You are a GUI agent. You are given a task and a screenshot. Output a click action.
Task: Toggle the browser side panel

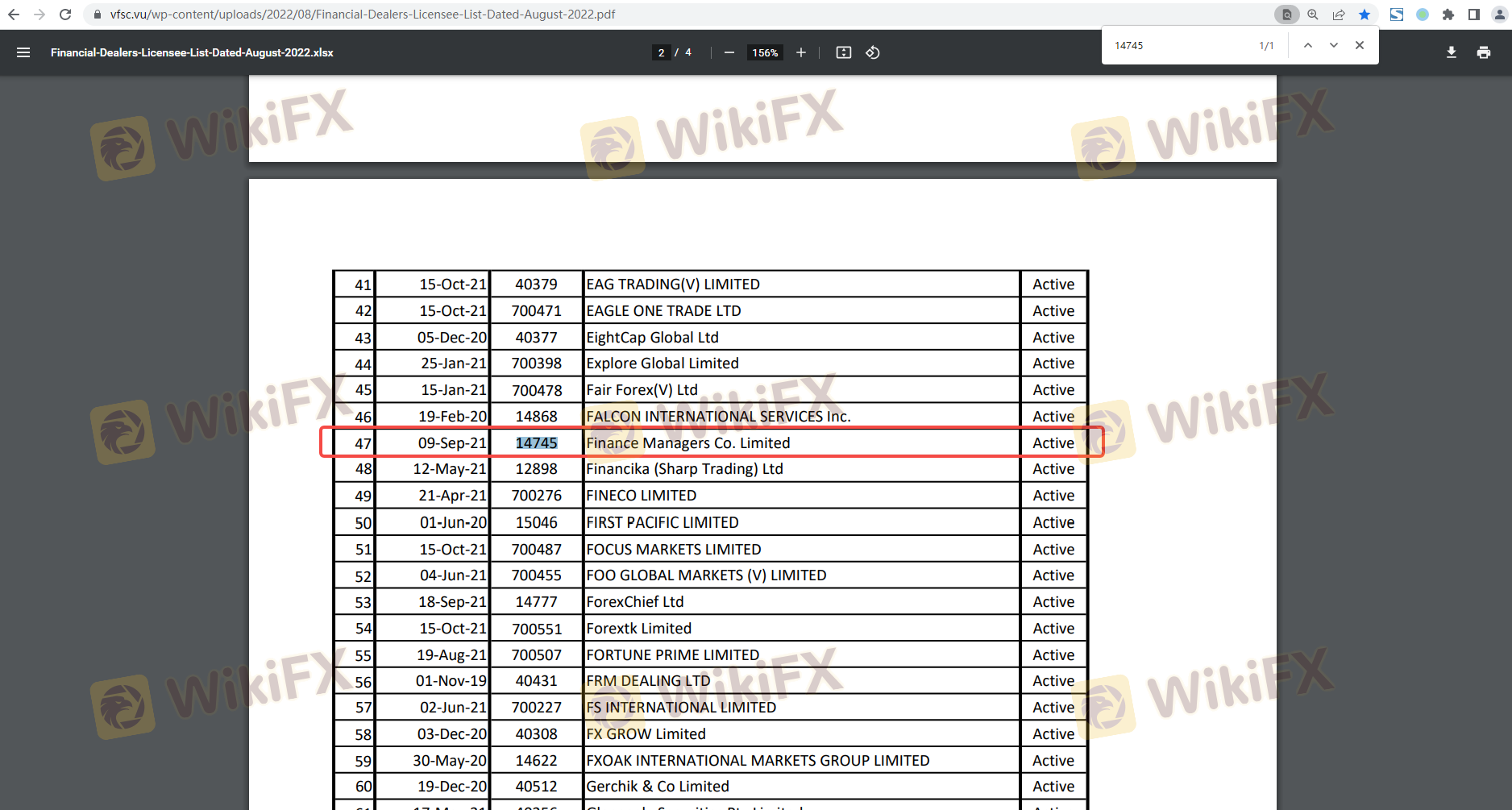pos(1473,15)
